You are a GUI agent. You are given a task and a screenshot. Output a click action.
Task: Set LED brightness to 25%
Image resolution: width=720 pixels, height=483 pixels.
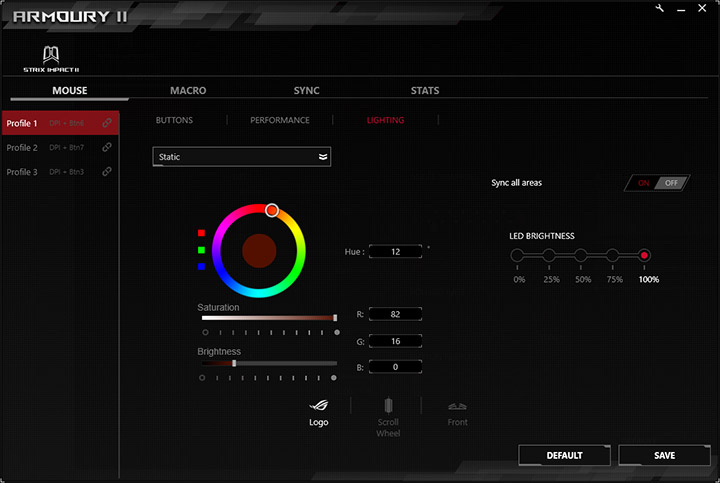click(549, 255)
